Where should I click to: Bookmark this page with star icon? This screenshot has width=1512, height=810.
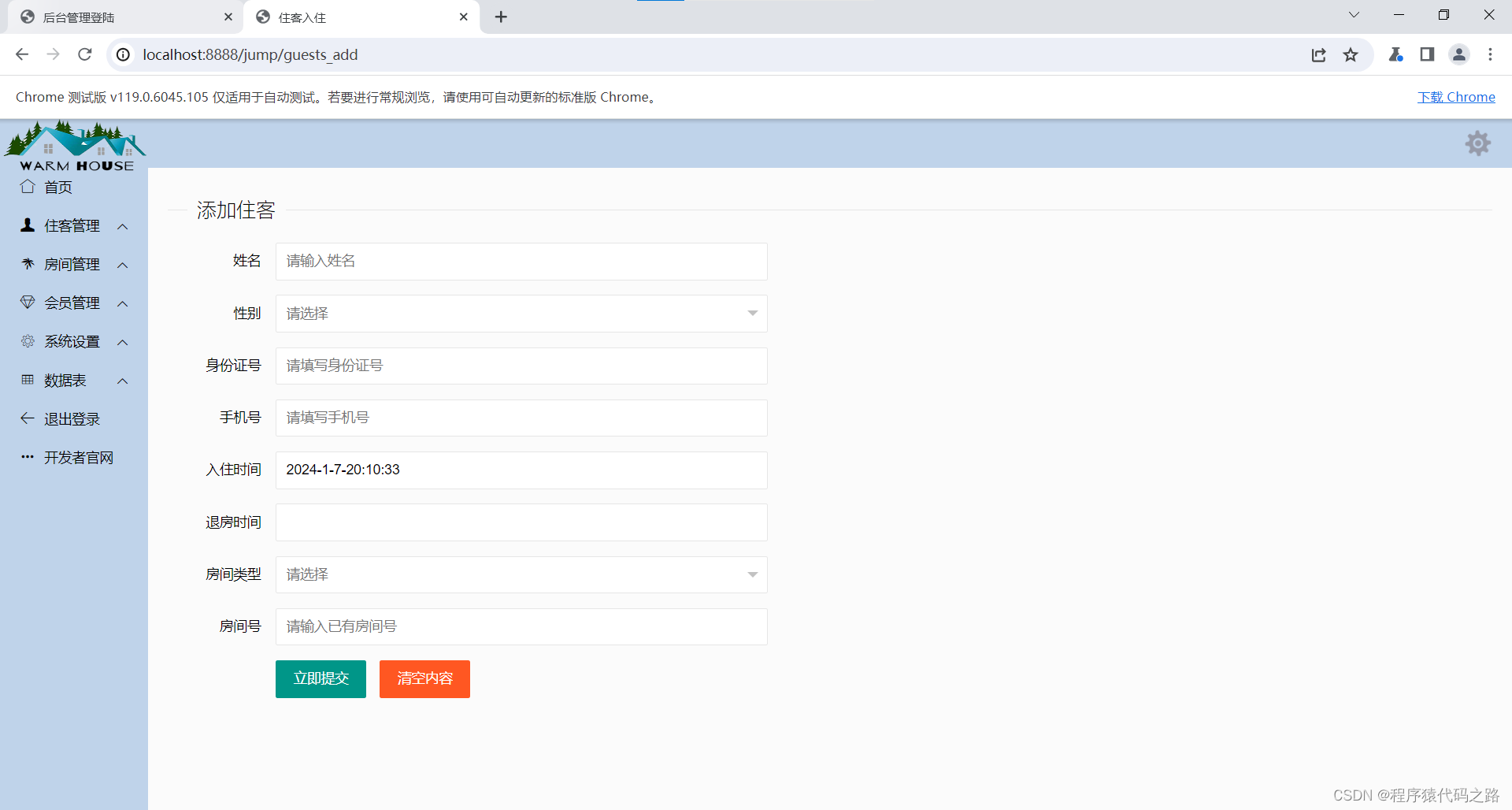tap(1351, 54)
